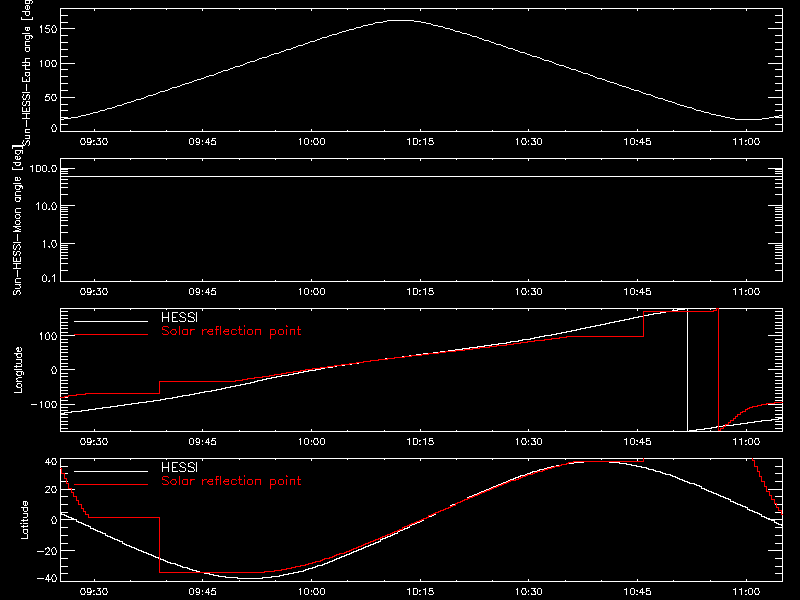
Task: Click 09:30 time label under Longitude plot
Action: (x=94, y=442)
